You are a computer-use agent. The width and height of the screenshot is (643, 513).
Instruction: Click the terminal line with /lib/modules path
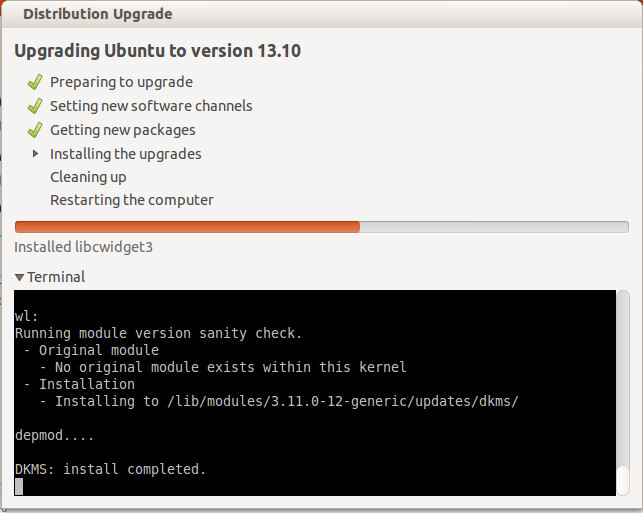(x=279, y=401)
